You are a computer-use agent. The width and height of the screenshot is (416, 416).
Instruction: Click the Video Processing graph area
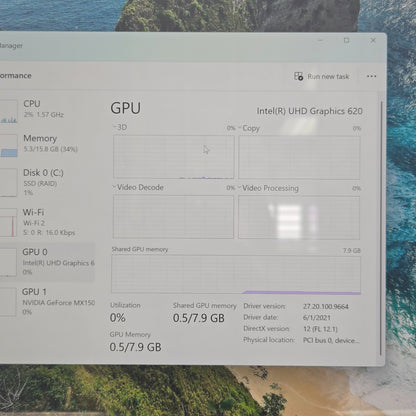(x=299, y=217)
